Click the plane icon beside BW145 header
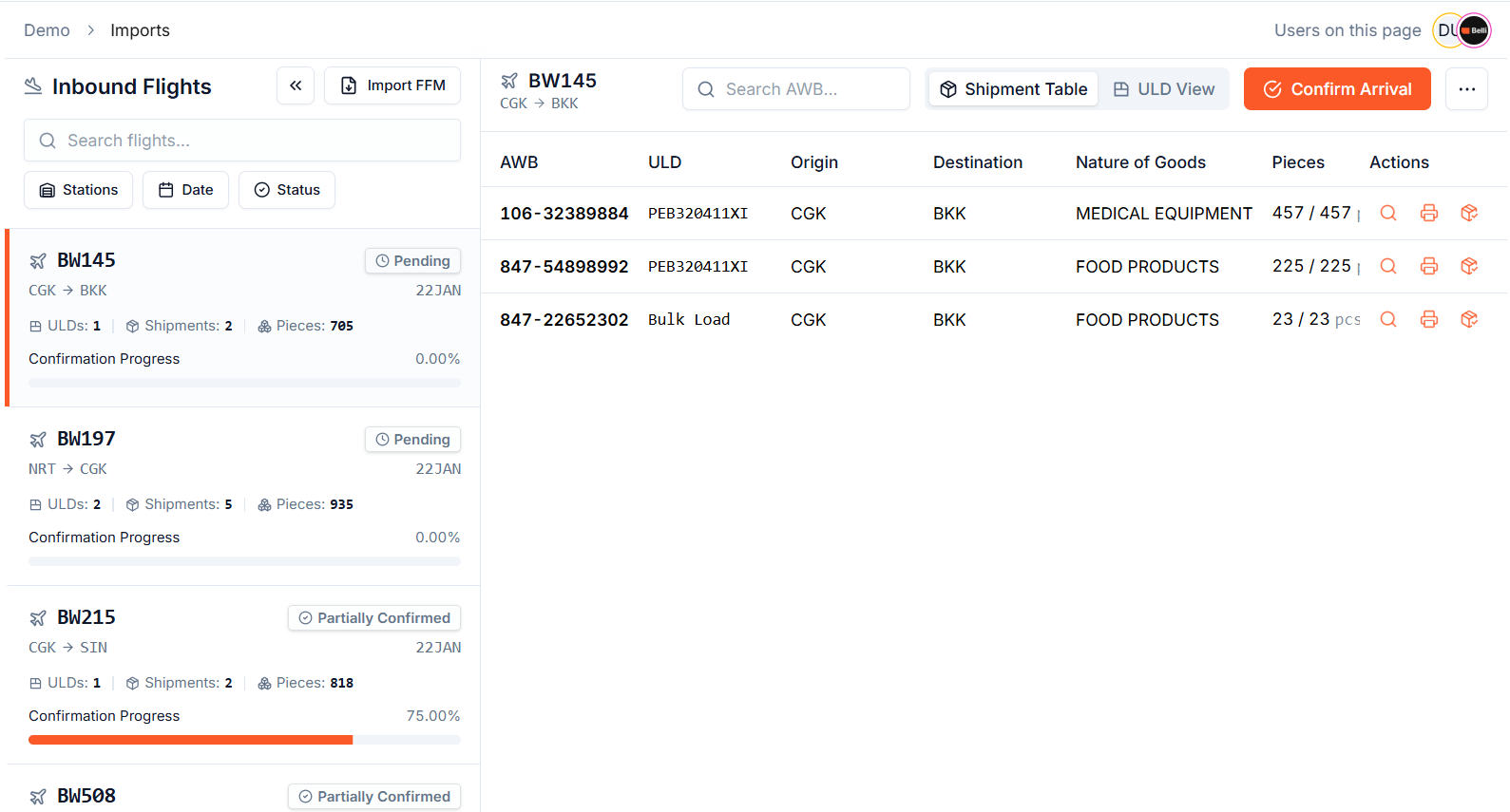The height and width of the screenshot is (812, 1510). point(509,81)
